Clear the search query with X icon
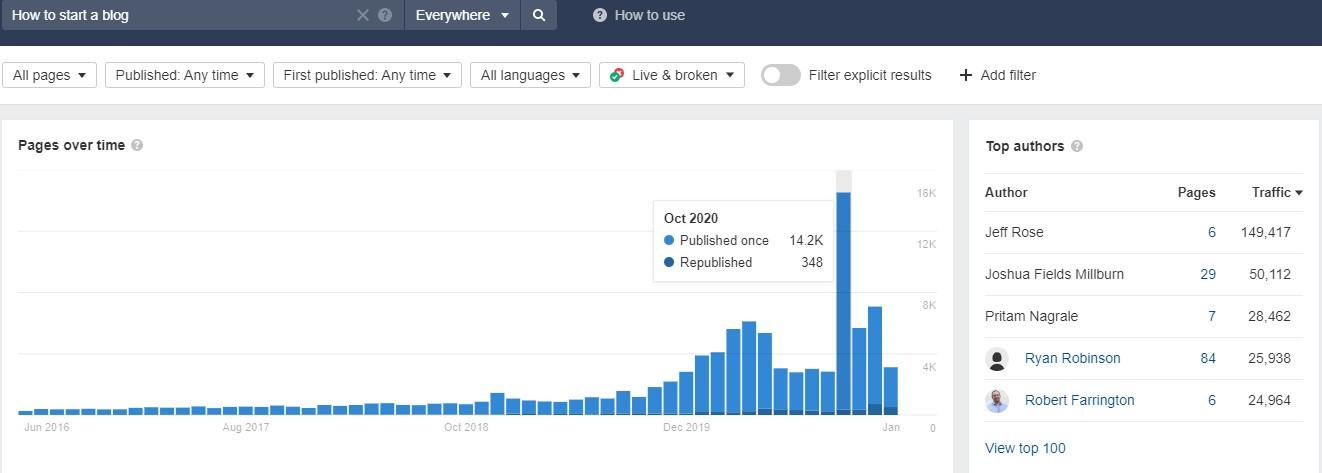 pyautogui.click(x=363, y=15)
